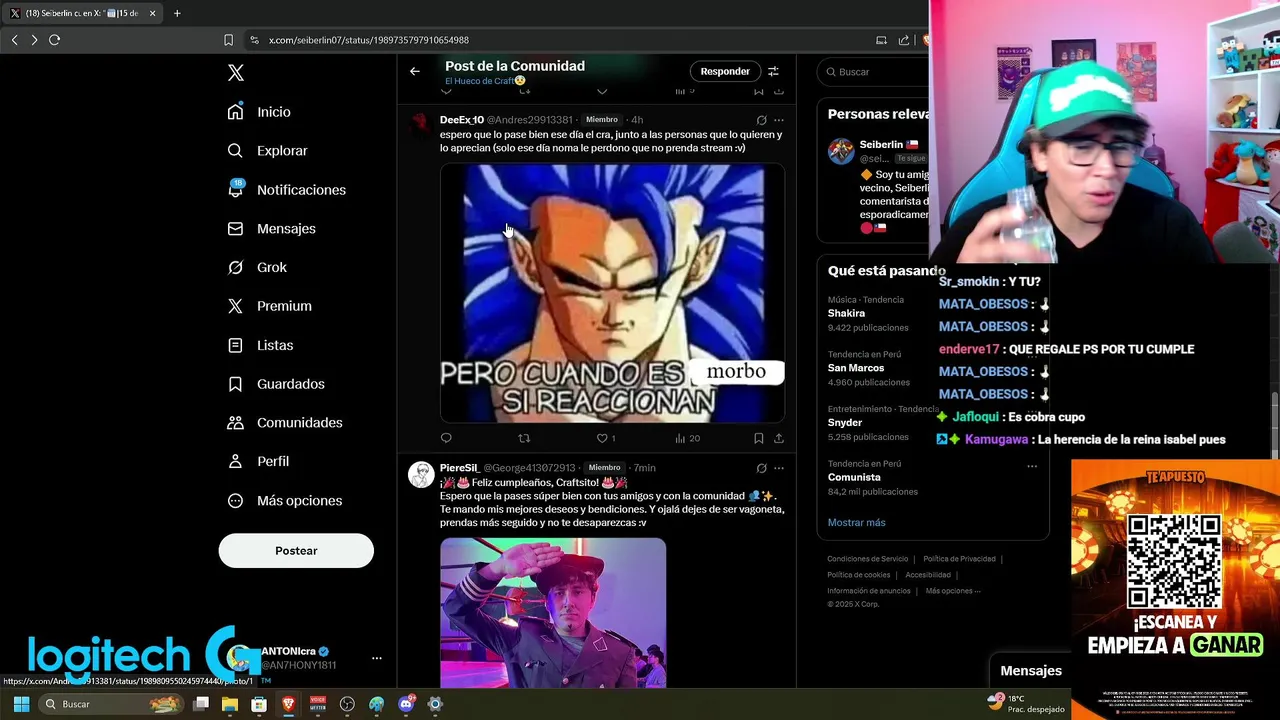Open El Hueco de Craft community link
The width and height of the screenshot is (1280, 720).
coord(485,81)
